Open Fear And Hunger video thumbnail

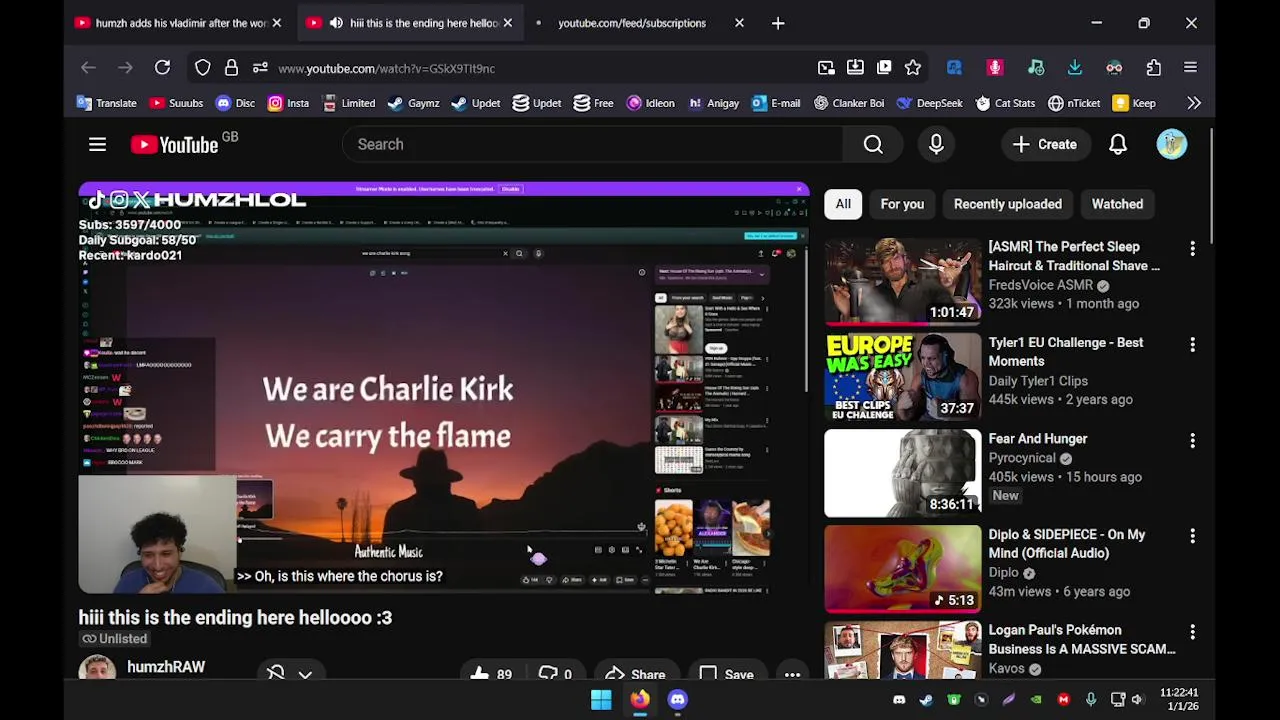coord(903,473)
